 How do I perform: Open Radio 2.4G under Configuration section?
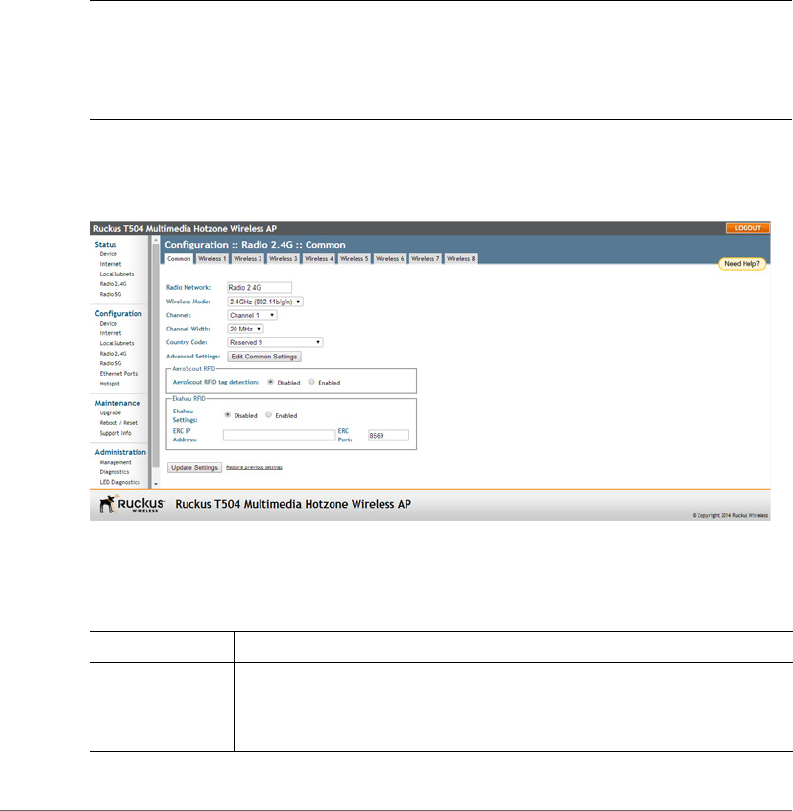click(x=113, y=354)
